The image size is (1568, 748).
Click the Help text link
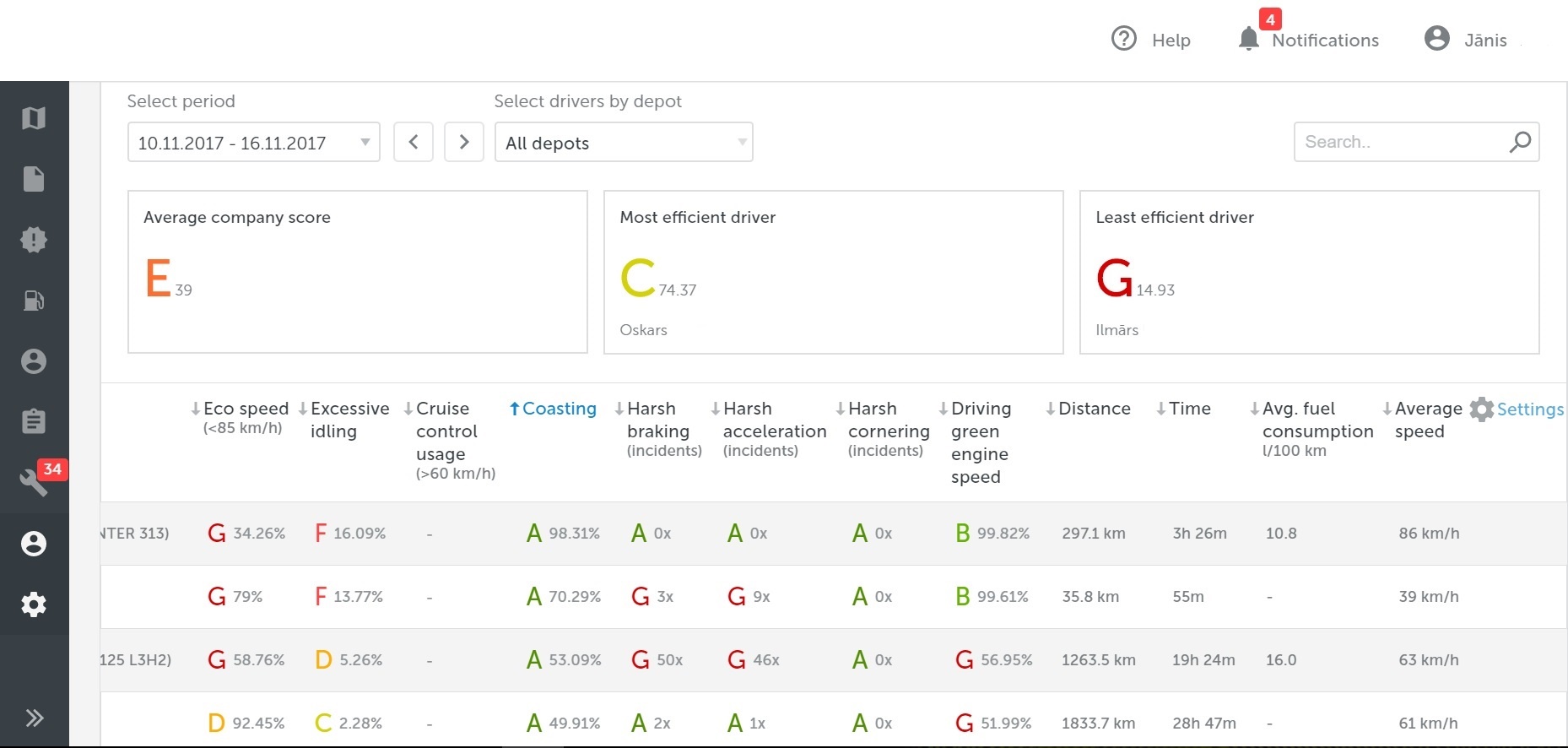pos(1171,40)
